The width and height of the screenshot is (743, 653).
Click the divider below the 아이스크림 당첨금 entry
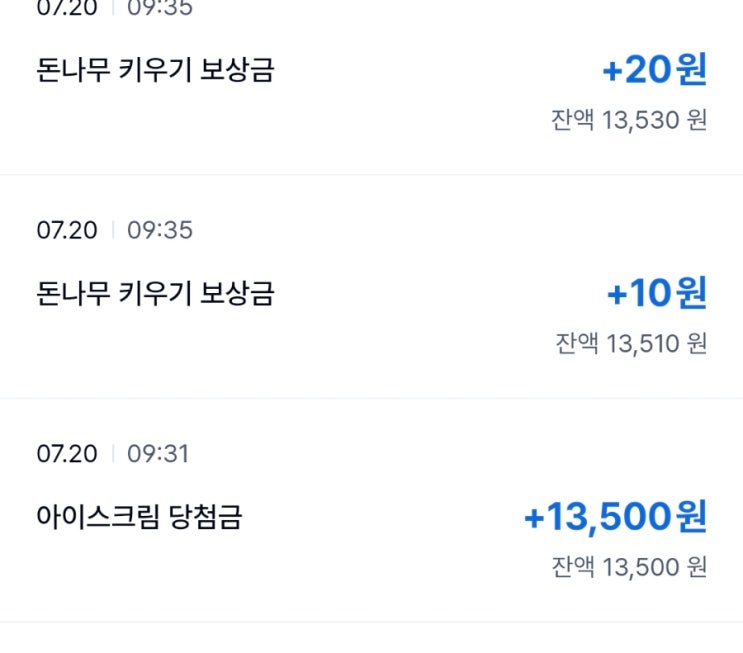(371, 622)
